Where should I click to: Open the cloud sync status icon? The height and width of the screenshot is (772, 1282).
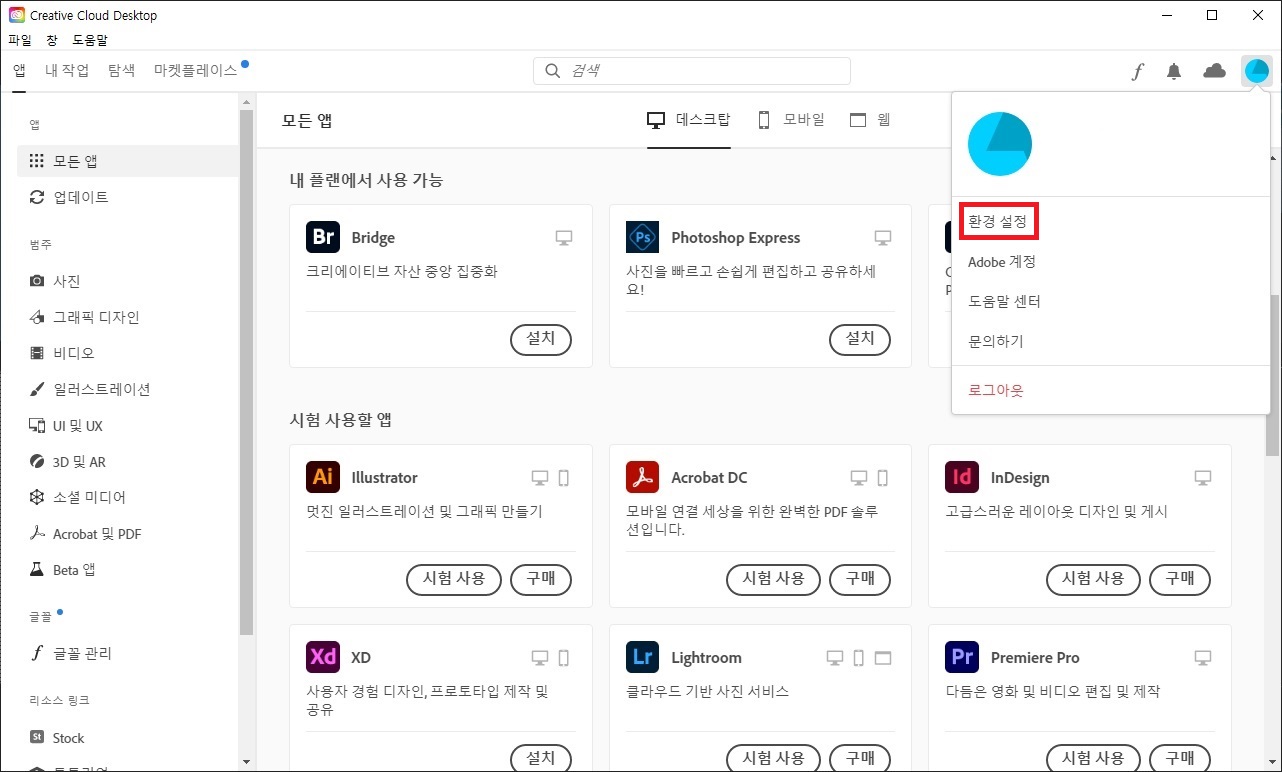click(1214, 71)
